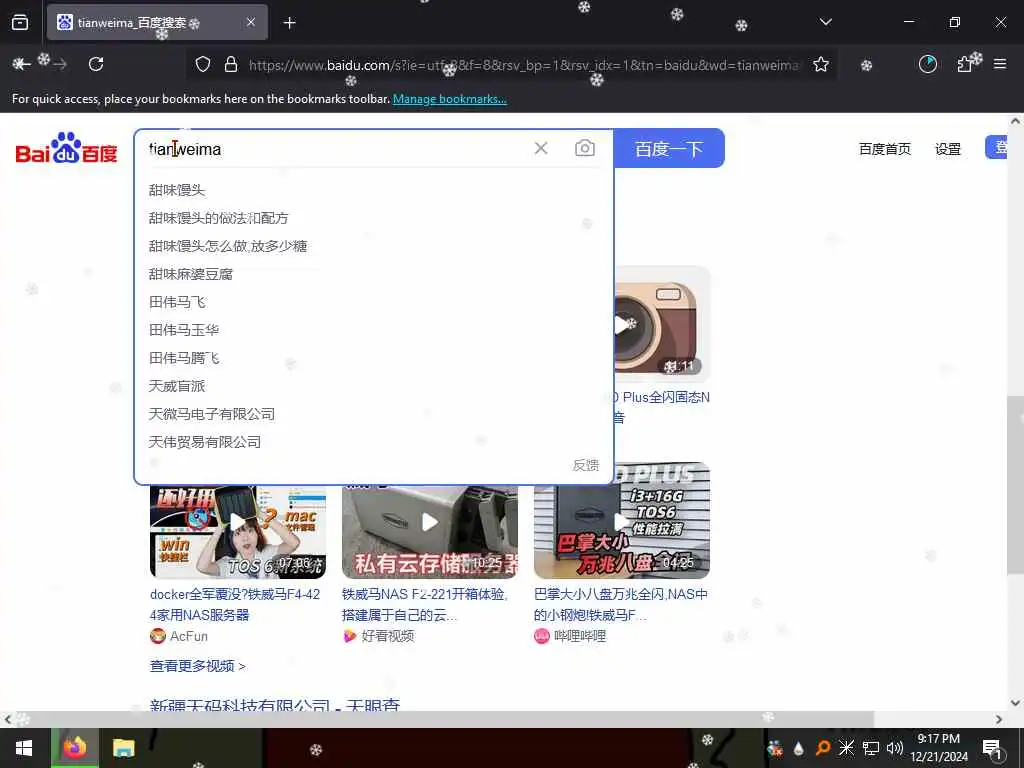Open the notification center icon
This screenshot has width=1024, height=768.
(992, 748)
